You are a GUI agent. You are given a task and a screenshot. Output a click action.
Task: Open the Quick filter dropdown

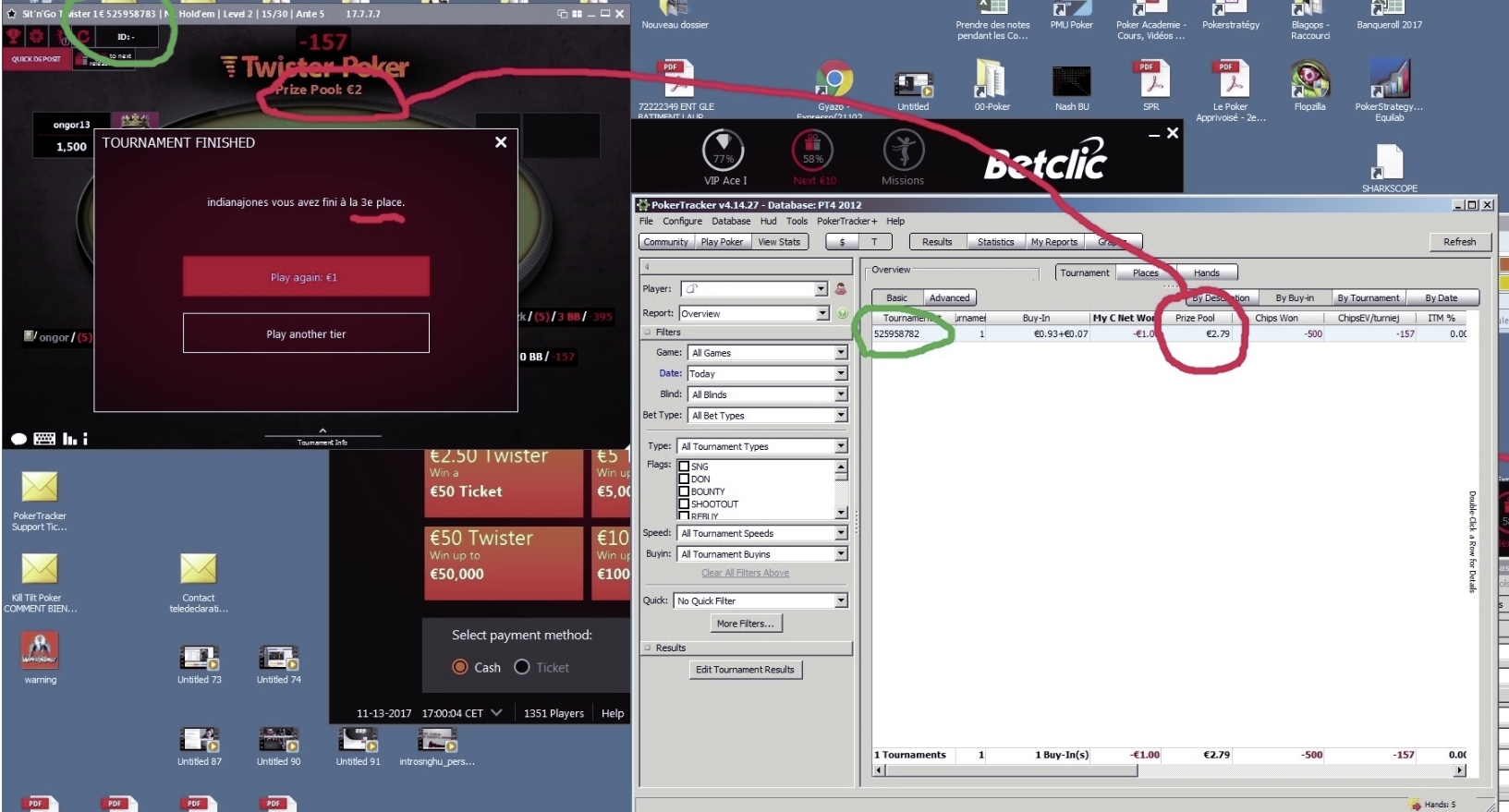(x=841, y=600)
